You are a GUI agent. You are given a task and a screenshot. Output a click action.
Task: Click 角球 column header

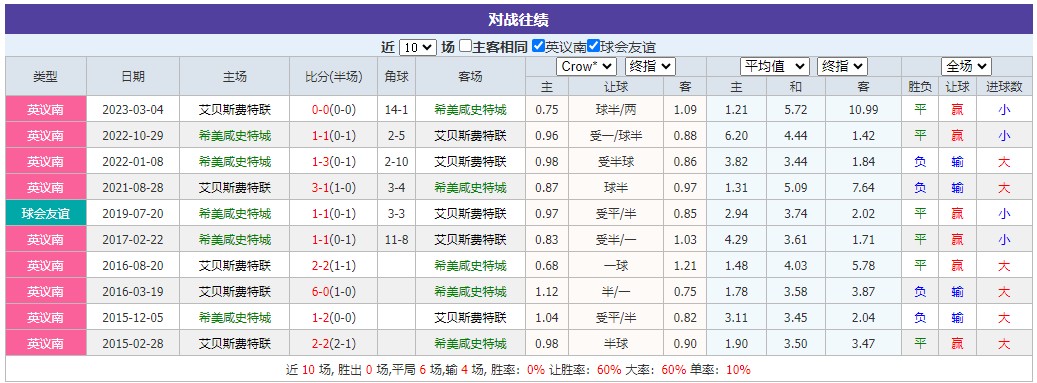(x=396, y=76)
